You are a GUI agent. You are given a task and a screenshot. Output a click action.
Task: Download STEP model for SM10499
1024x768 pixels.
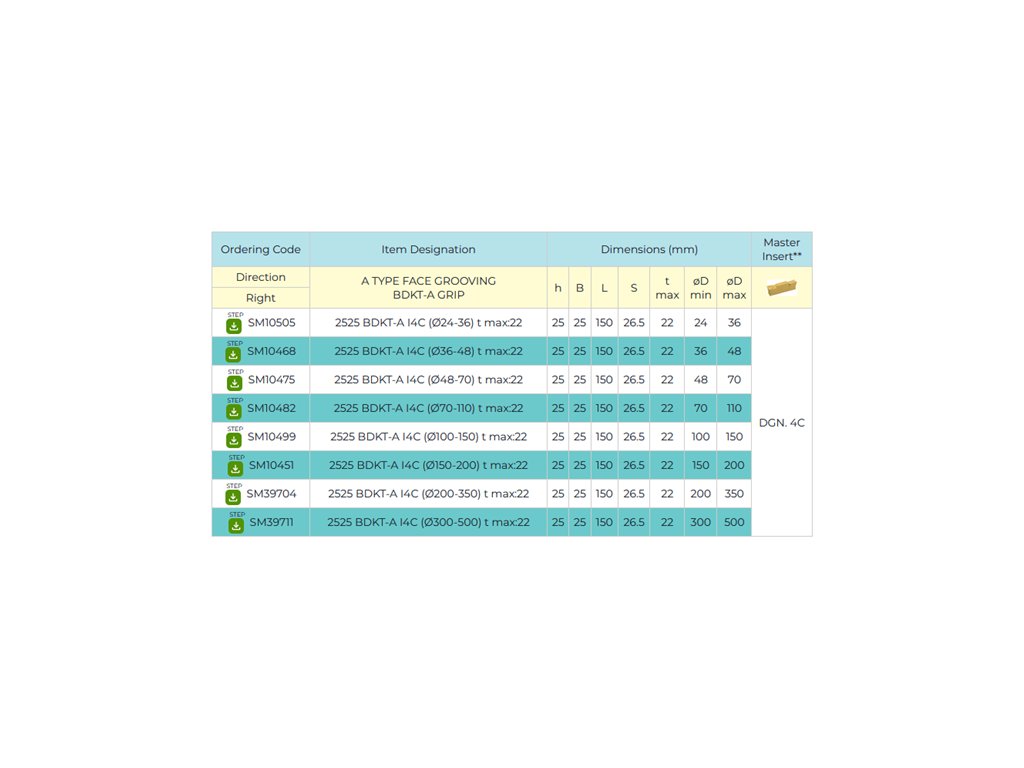point(234,439)
